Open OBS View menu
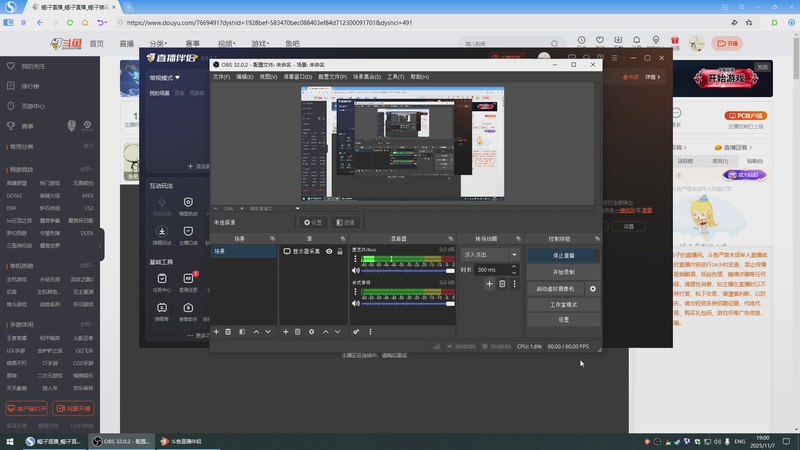This screenshot has width=800, height=450. click(268, 77)
